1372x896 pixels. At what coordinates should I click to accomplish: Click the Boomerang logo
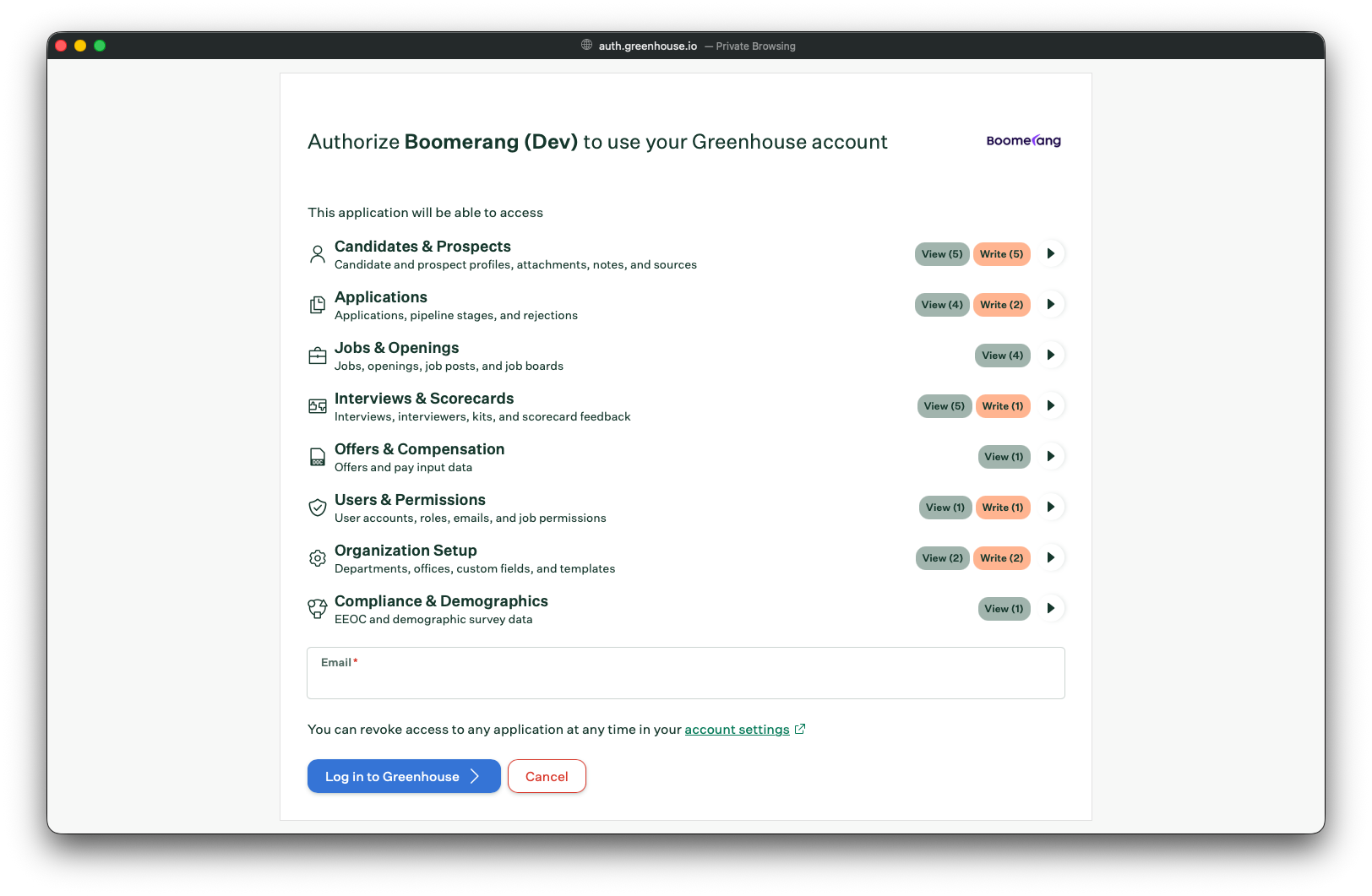[x=1023, y=140]
